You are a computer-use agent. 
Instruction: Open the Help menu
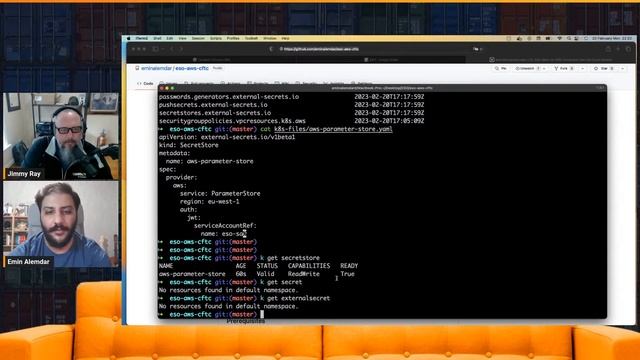[x=285, y=38]
